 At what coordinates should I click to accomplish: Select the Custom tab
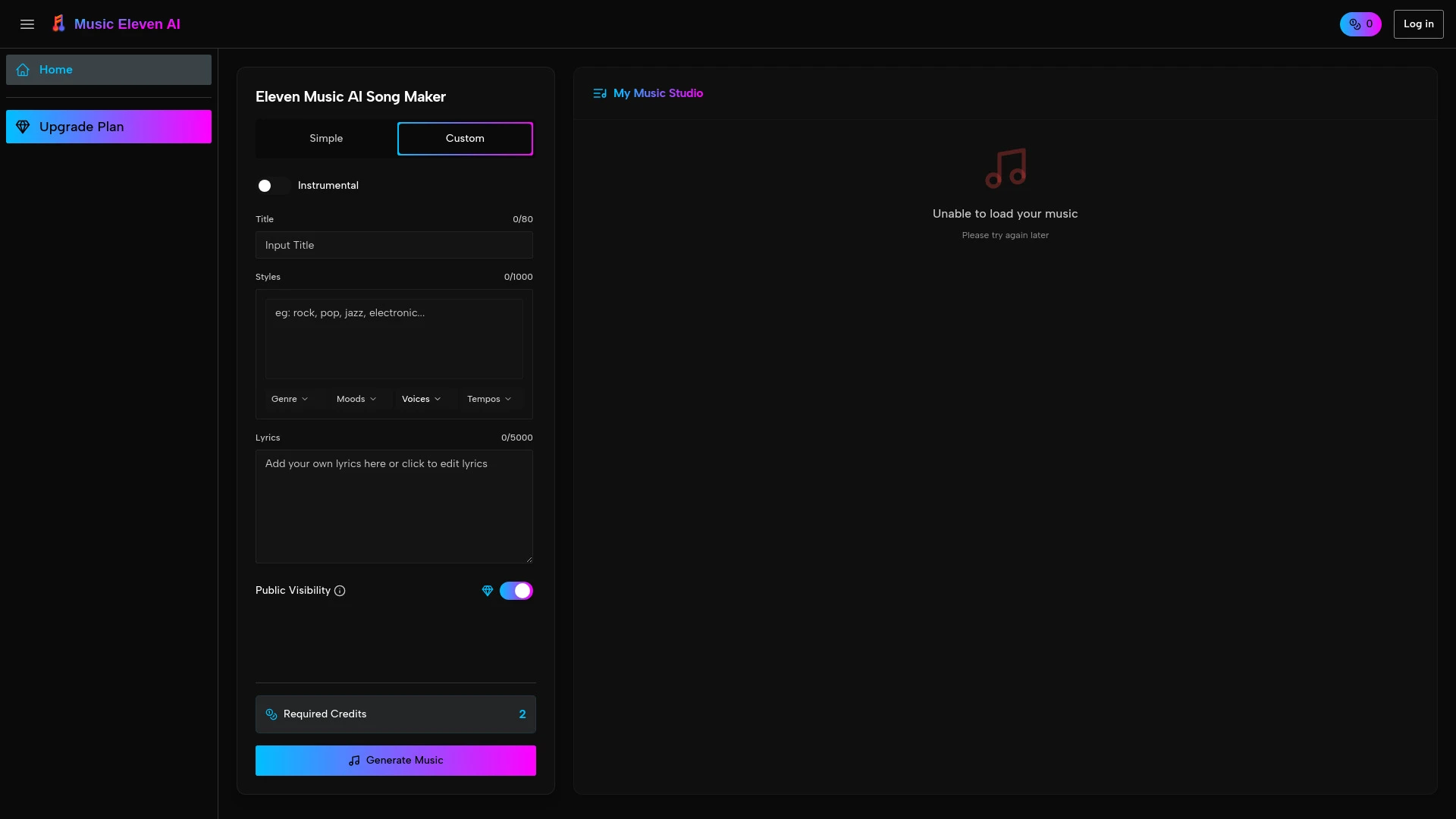pyautogui.click(x=465, y=139)
